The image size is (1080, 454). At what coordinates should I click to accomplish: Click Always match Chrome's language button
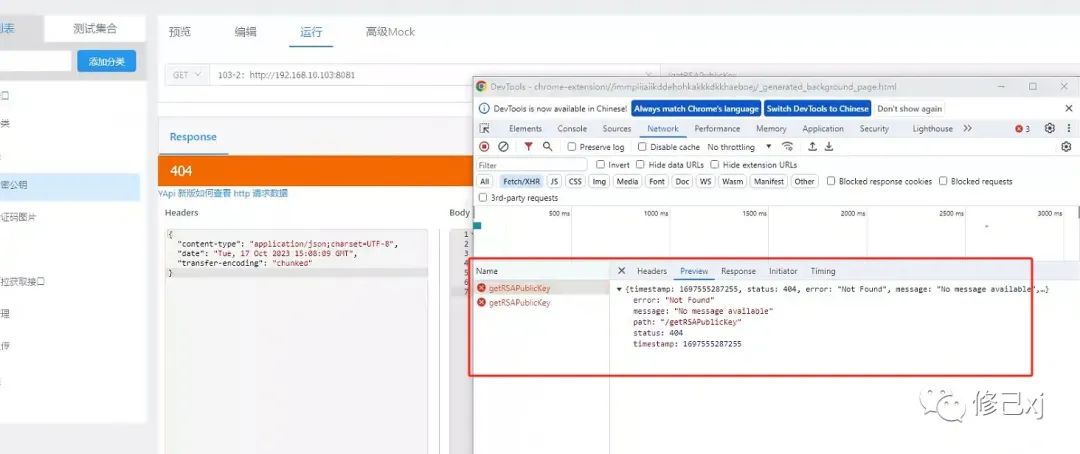(x=696, y=109)
